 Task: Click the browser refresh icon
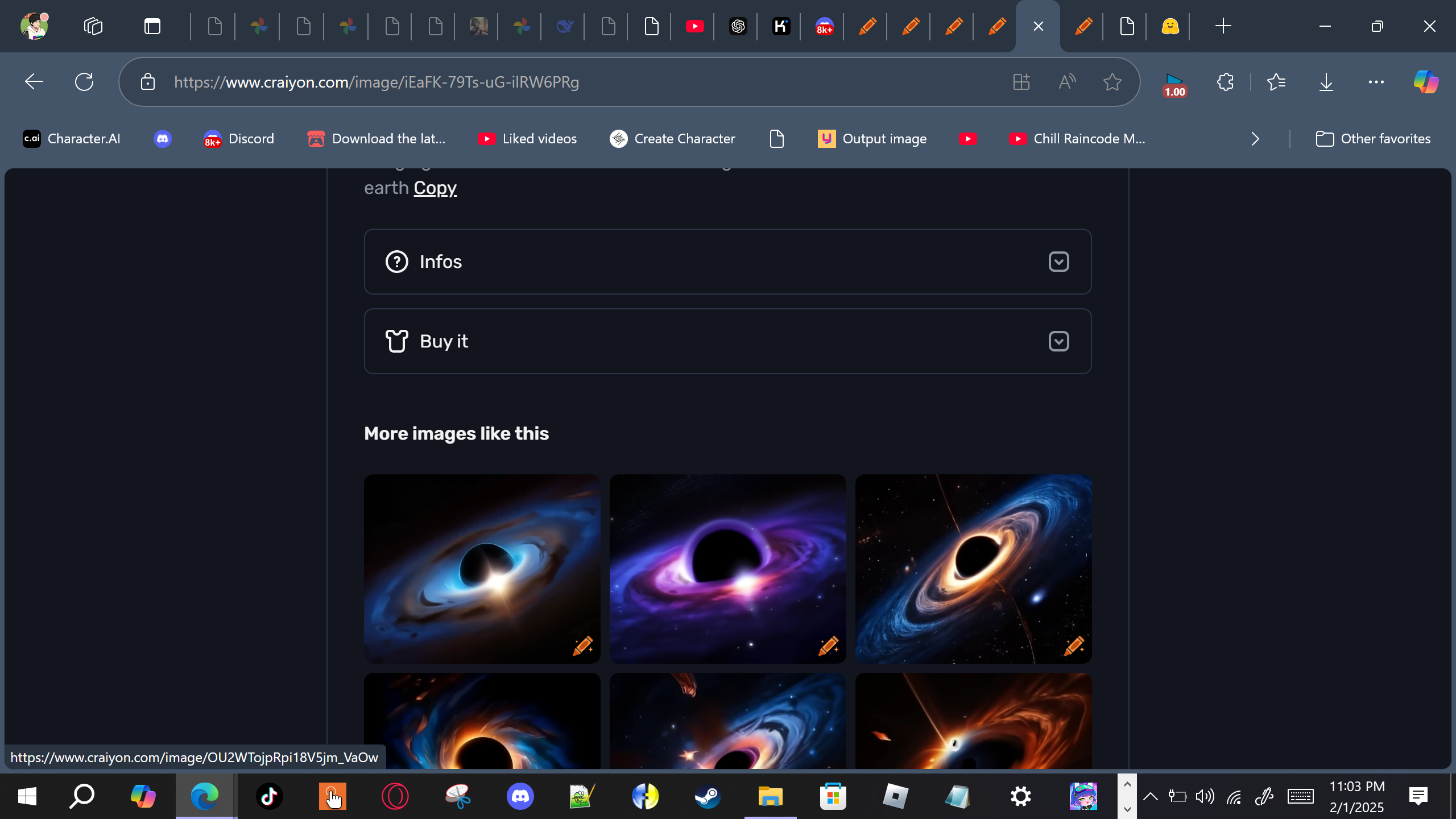pos(84,82)
